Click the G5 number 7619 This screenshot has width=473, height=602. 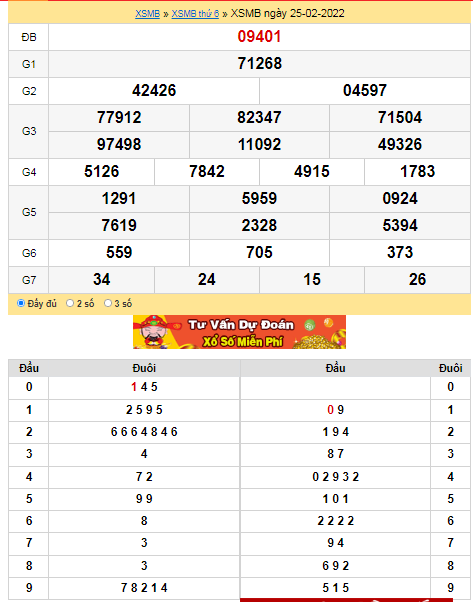(119, 225)
